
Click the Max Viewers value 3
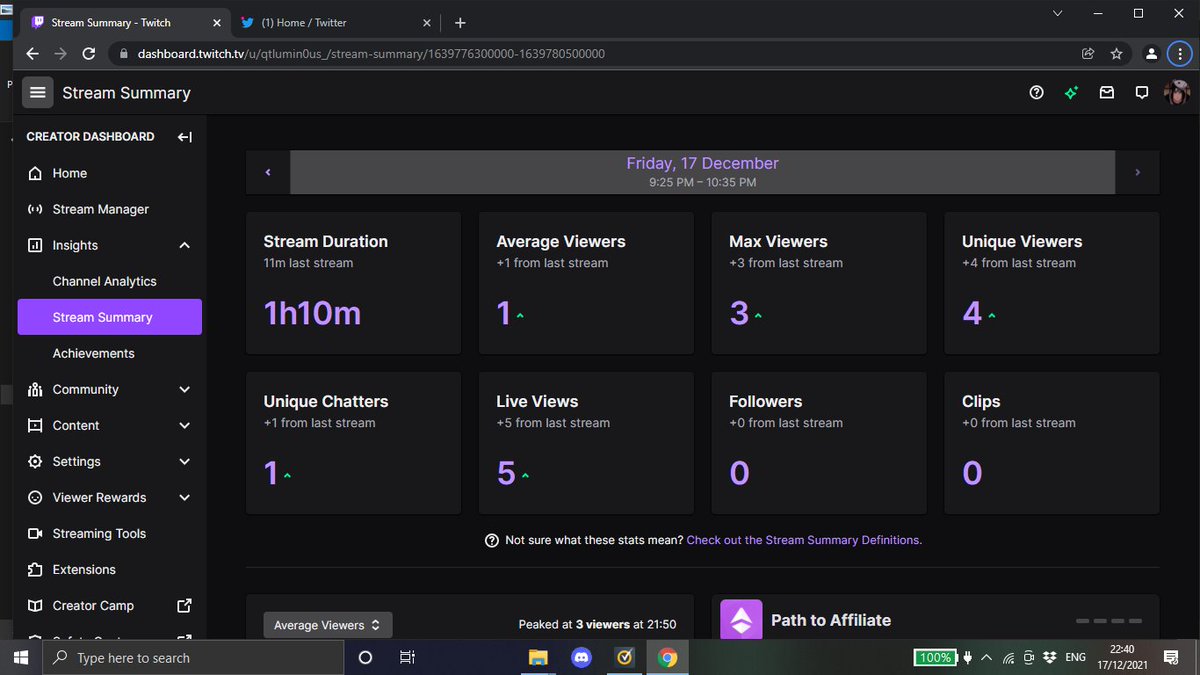click(x=739, y=313)
